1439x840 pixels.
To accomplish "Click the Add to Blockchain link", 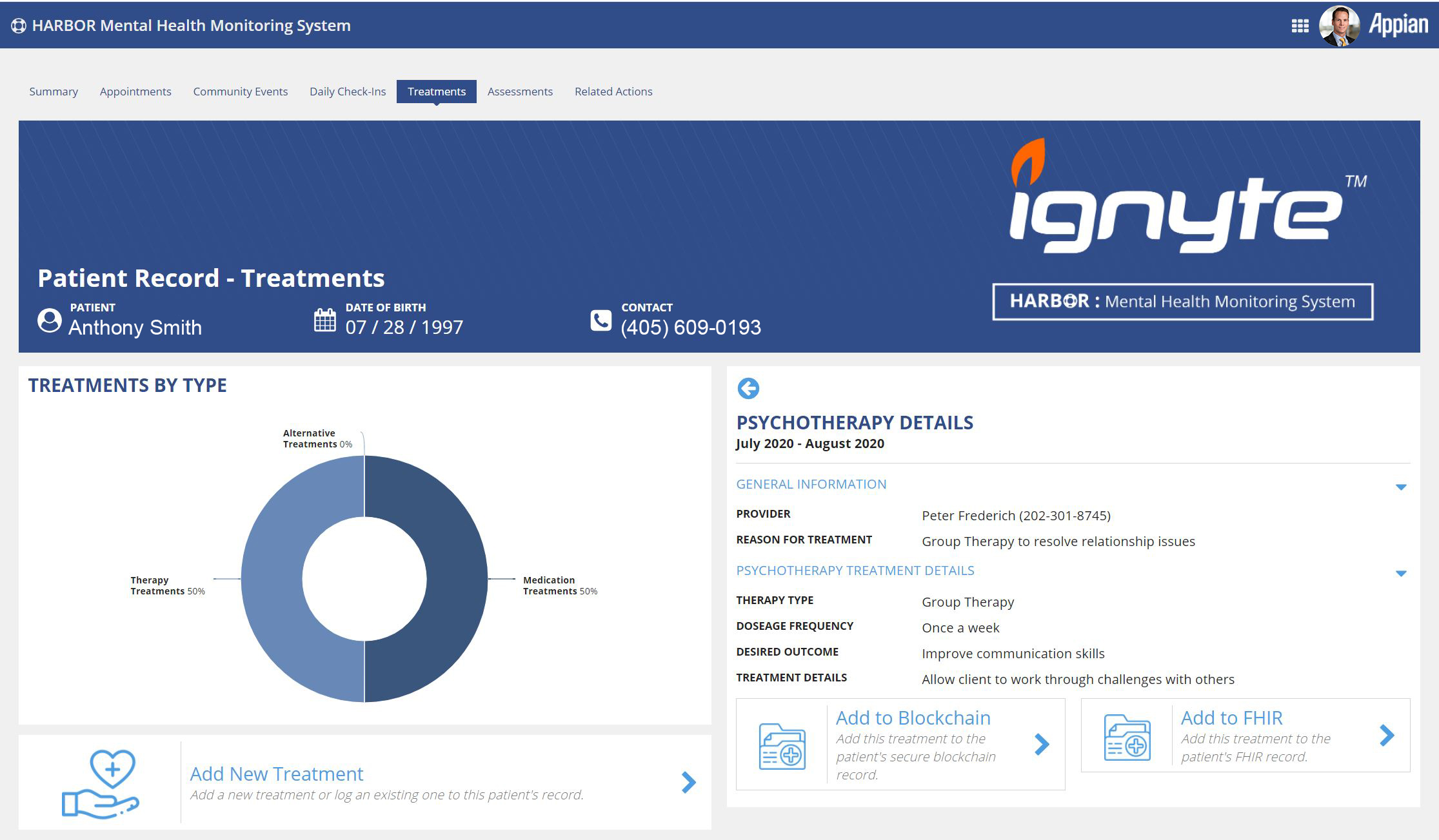I will [913, 718].
